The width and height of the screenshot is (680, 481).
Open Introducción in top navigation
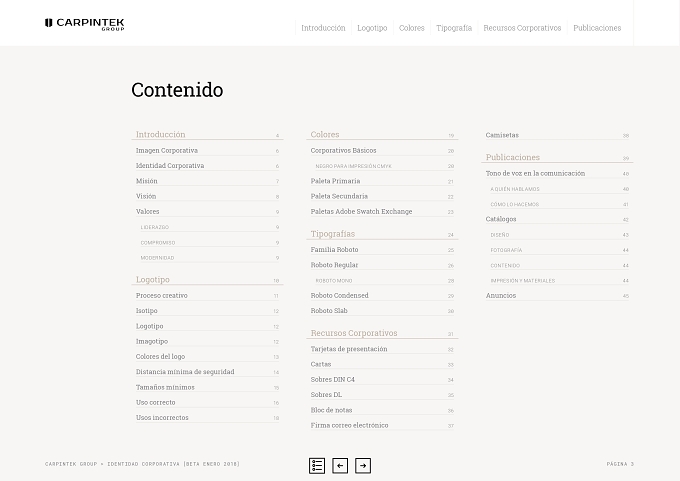click(x=323, y=28)
